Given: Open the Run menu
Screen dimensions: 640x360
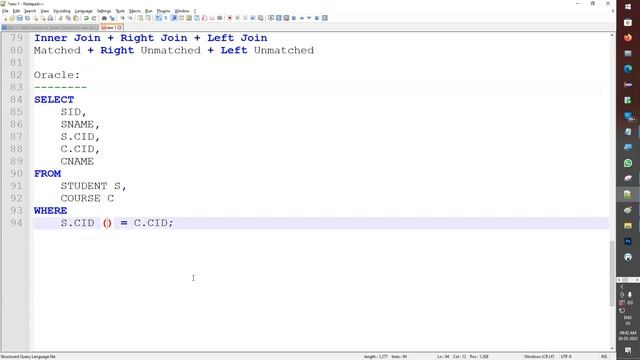Looking at the screenshot, I should [149, 11].
